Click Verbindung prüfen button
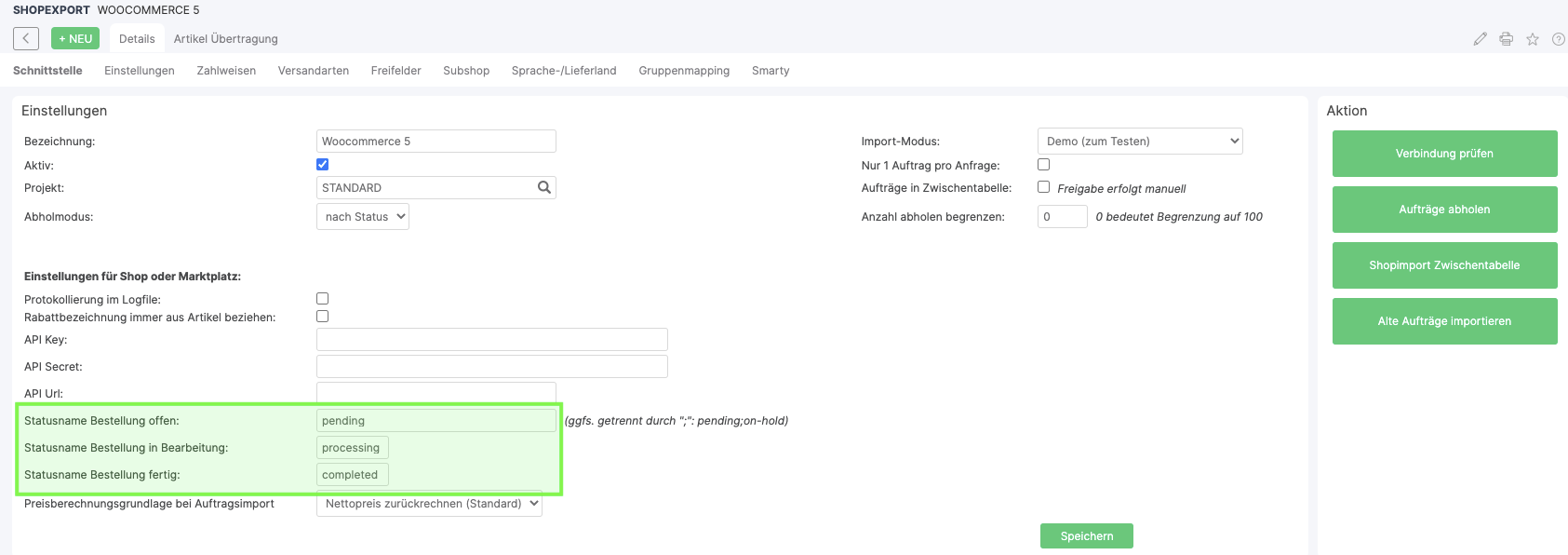The width and height of the screenshot is (1568, 555). pyautogui.click(x=1444, y=154)
